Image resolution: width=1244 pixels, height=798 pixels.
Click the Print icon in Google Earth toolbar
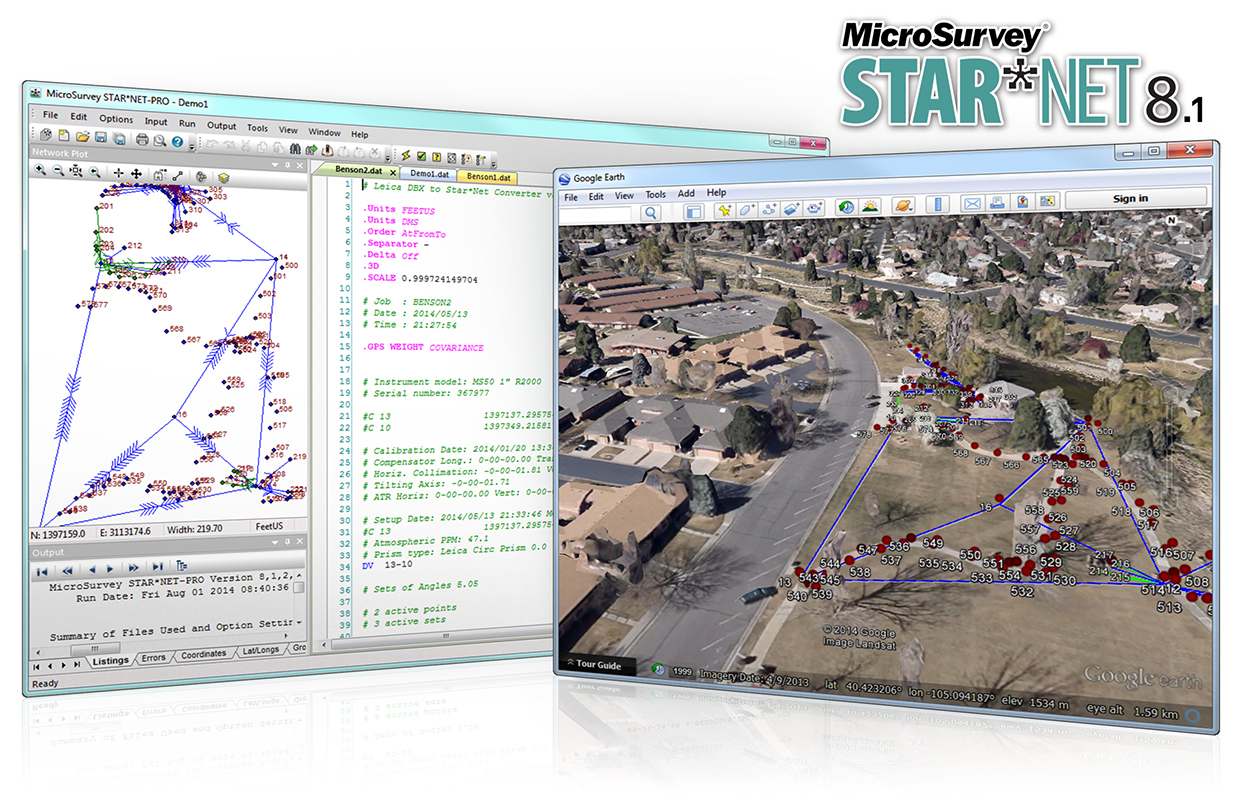(997, 202)
